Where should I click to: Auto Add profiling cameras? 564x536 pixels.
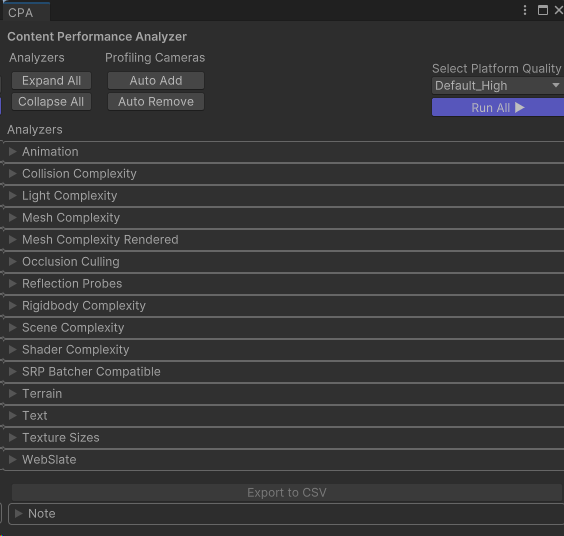pos(156,81)
